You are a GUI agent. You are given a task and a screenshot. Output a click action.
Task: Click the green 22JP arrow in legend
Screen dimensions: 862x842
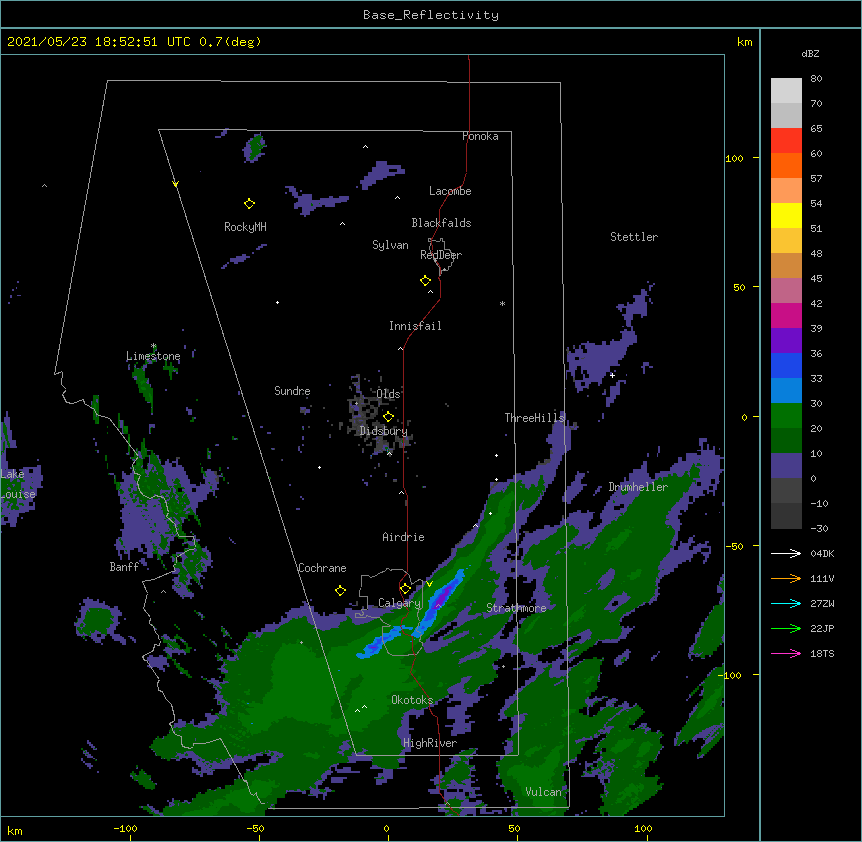(786, 628)
